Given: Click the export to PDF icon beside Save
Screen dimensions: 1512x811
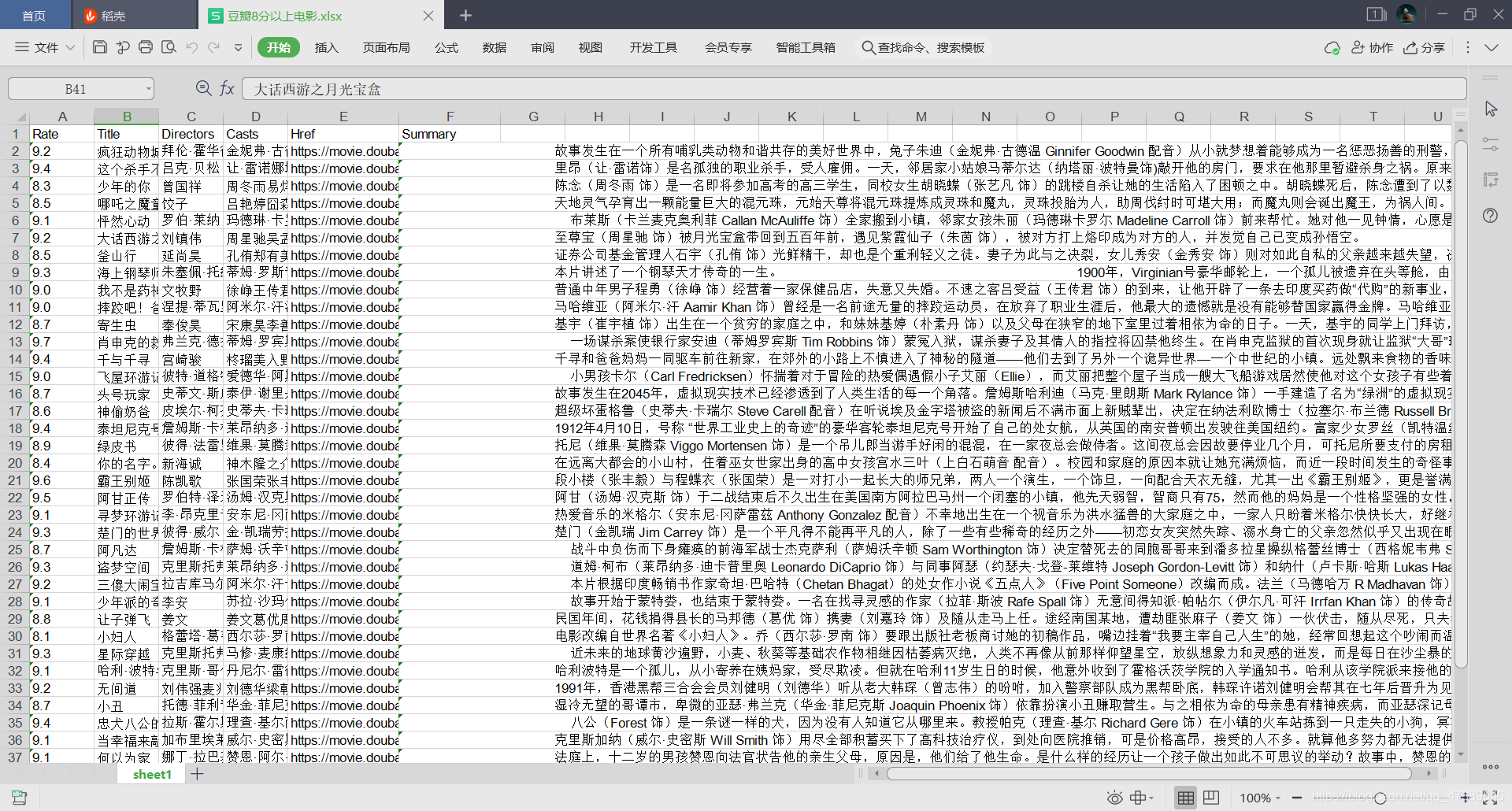Looking at the screenshot, I should click(123, 47).
